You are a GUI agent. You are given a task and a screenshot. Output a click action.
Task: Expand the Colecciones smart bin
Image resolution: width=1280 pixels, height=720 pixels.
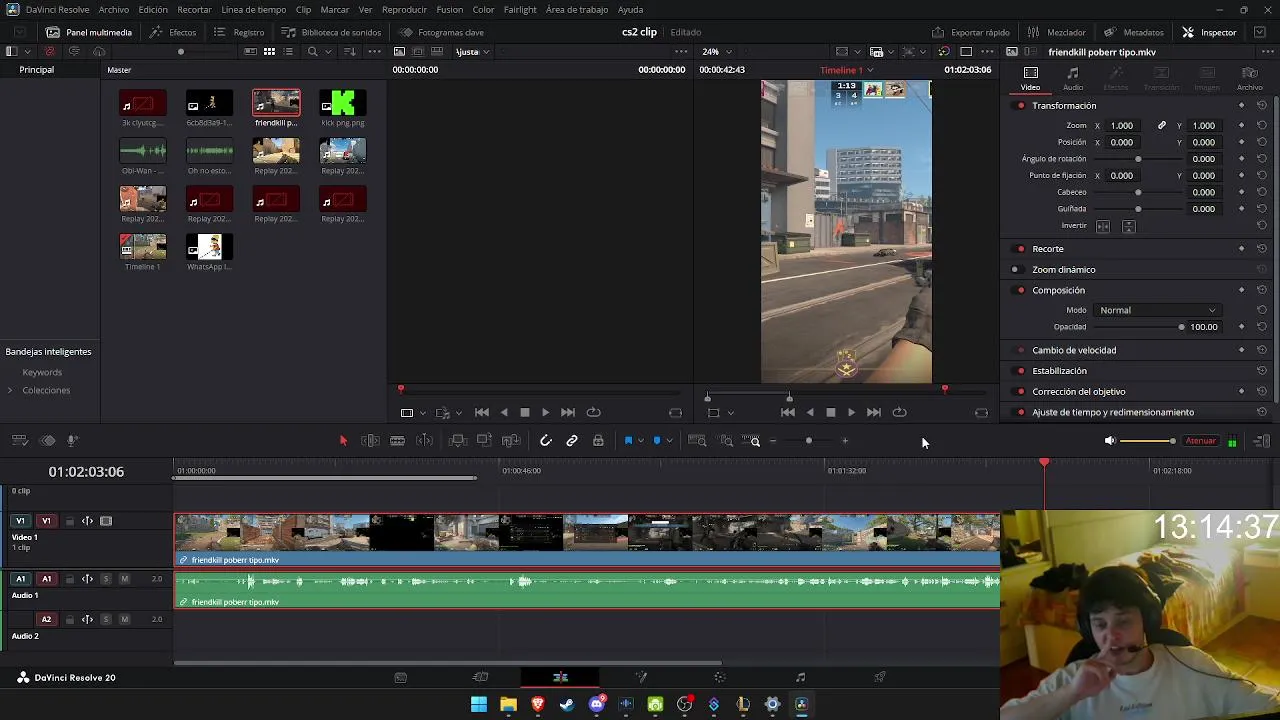point(10,390)
